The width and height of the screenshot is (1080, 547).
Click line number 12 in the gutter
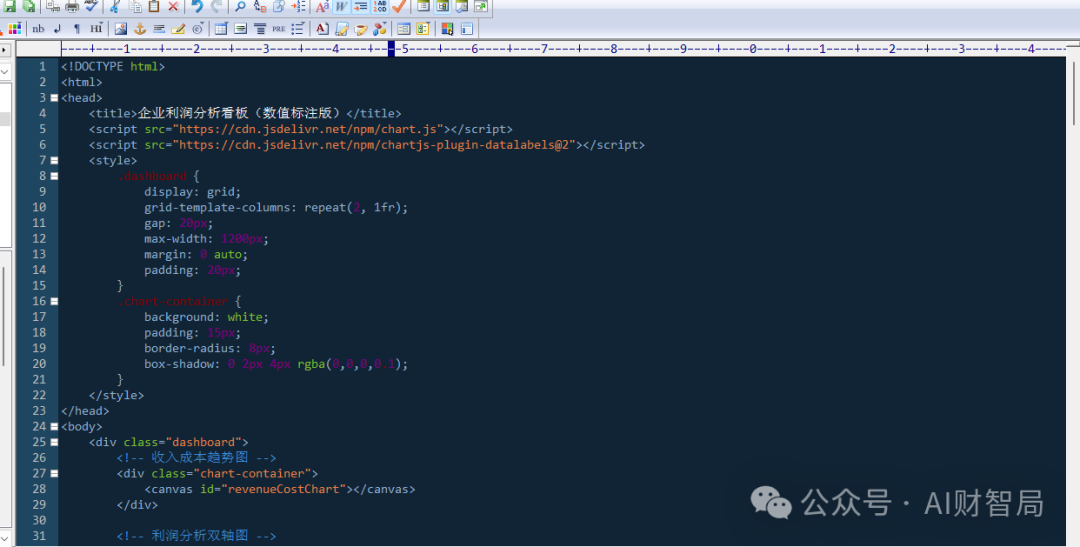(39, 238)
